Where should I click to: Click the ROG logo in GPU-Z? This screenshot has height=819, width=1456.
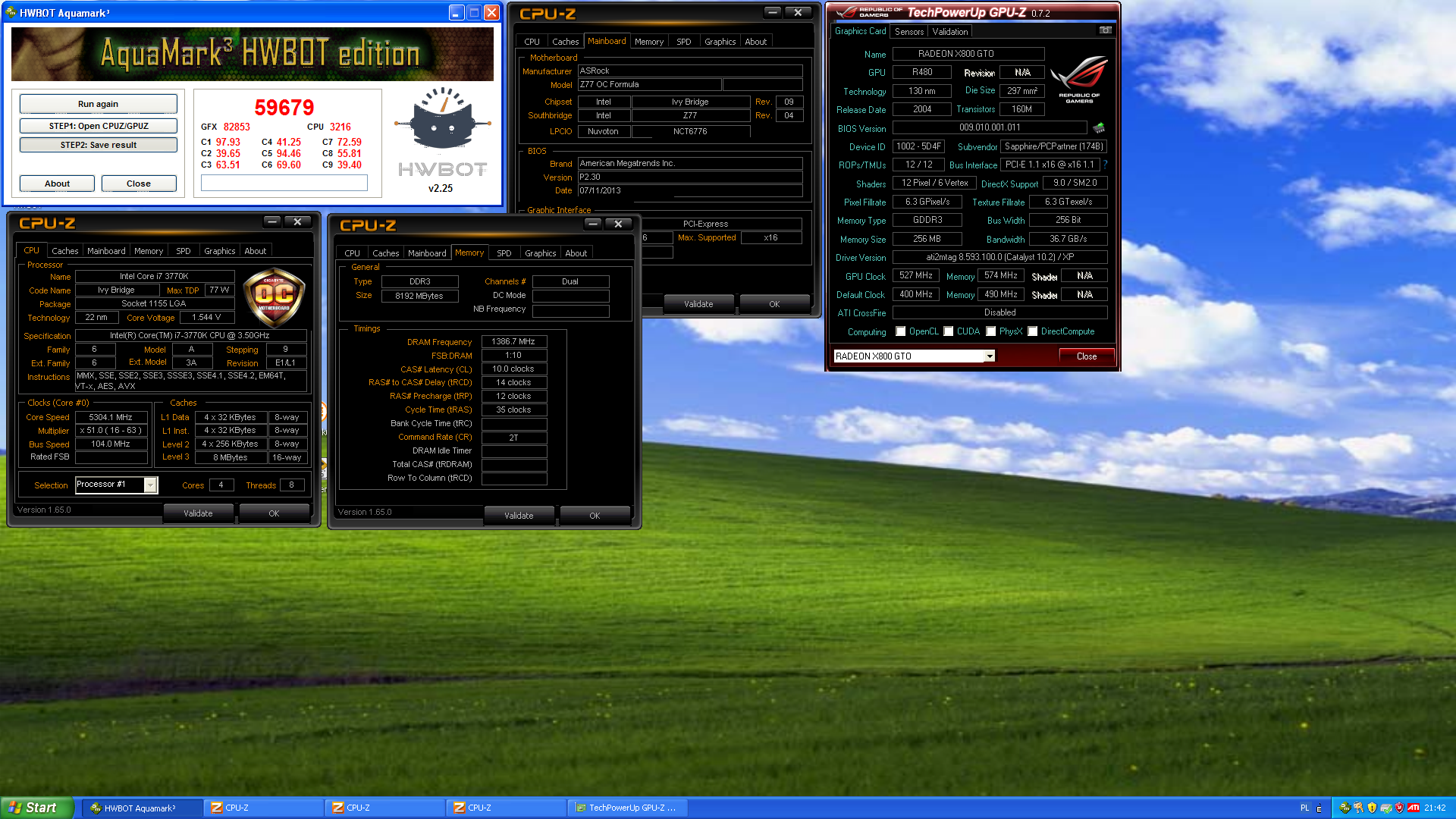tap(1079, 80)
